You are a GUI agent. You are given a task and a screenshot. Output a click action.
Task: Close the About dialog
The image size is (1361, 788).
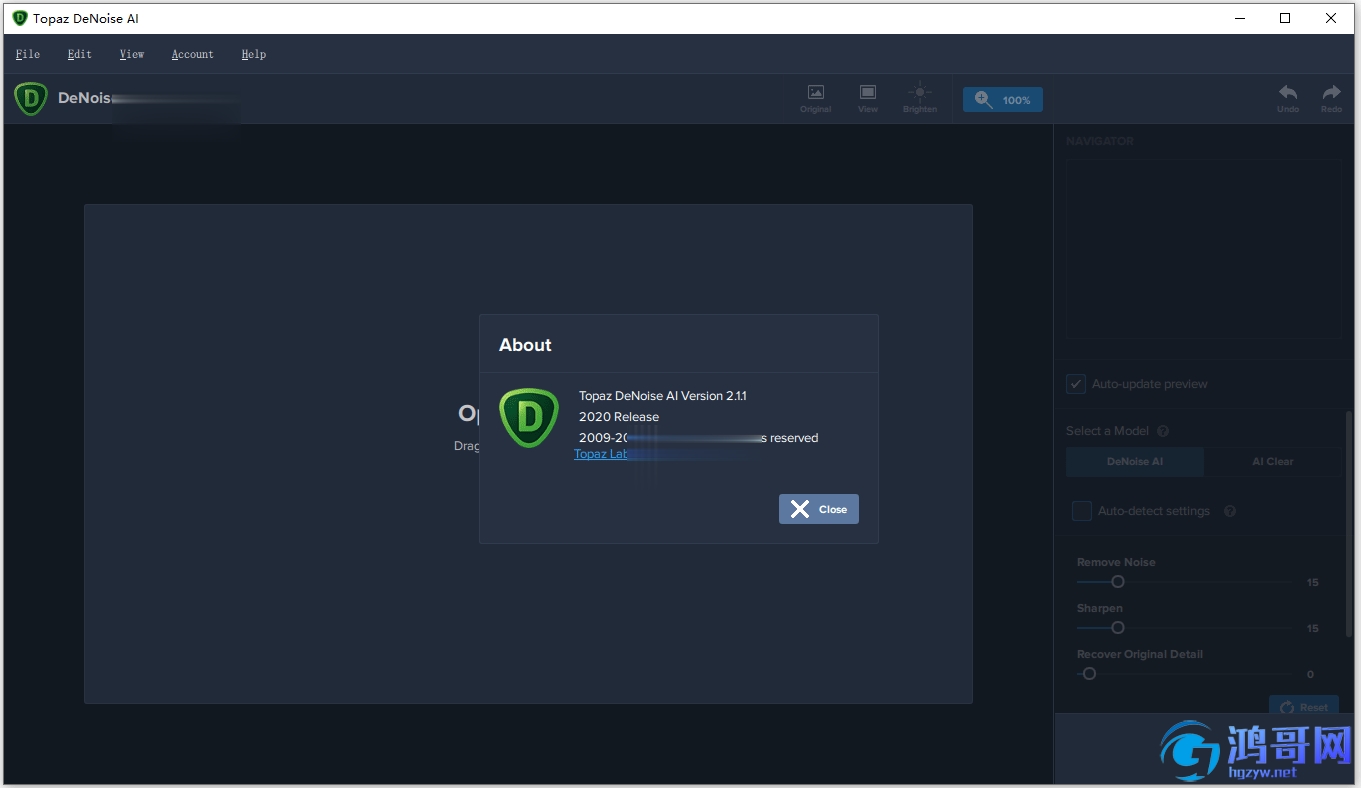point(819,509)
